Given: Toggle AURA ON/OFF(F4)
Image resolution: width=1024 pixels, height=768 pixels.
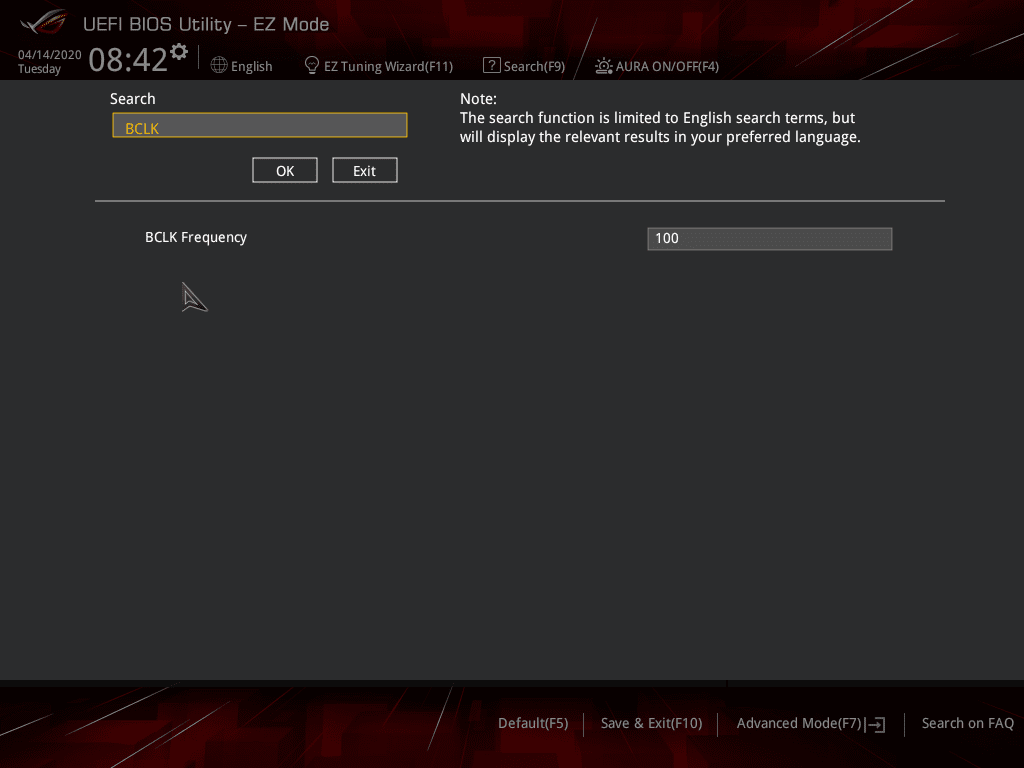Looking at the screenshot, I should click(x=667, y=66).
